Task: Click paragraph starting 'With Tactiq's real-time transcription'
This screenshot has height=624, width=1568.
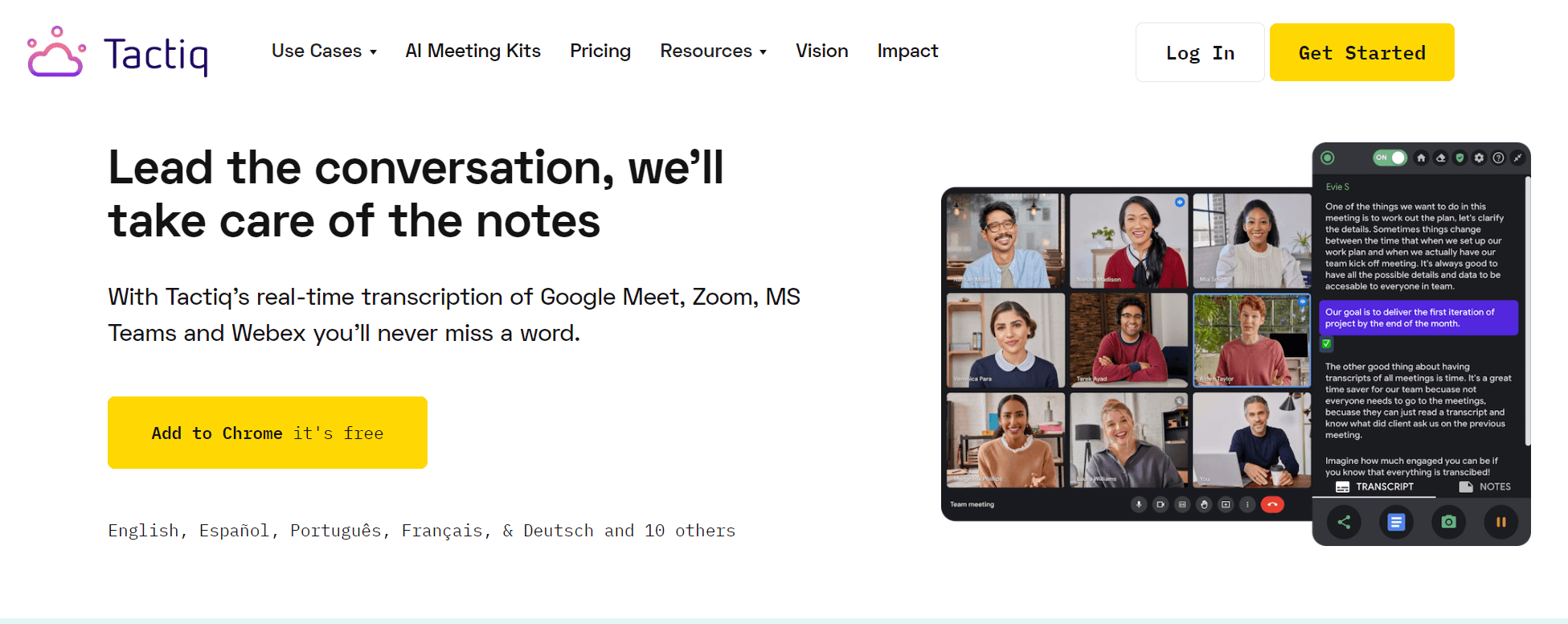Action: pos(454,314)
